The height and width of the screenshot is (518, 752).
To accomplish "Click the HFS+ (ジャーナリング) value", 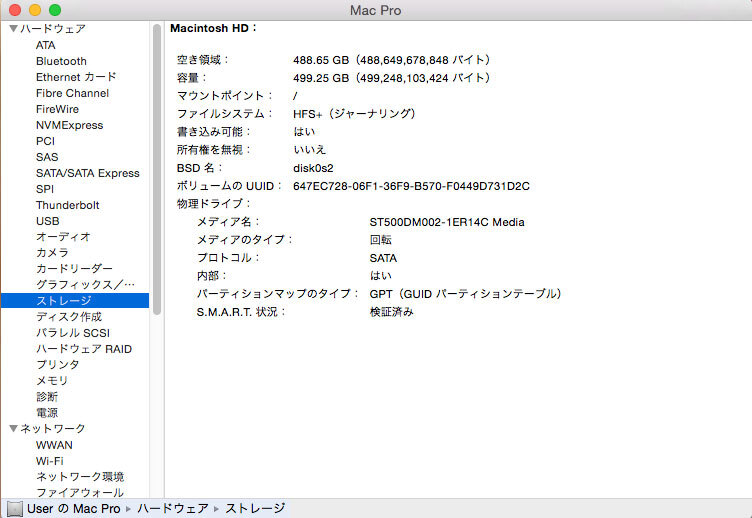I will click(354, 114).
